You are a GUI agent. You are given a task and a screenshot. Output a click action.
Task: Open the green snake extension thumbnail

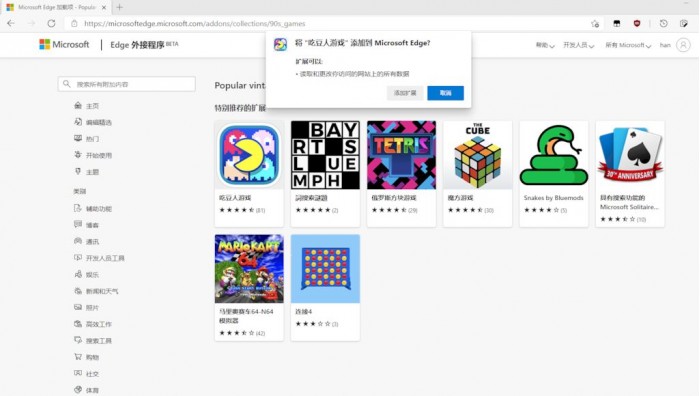click(554, 155)
